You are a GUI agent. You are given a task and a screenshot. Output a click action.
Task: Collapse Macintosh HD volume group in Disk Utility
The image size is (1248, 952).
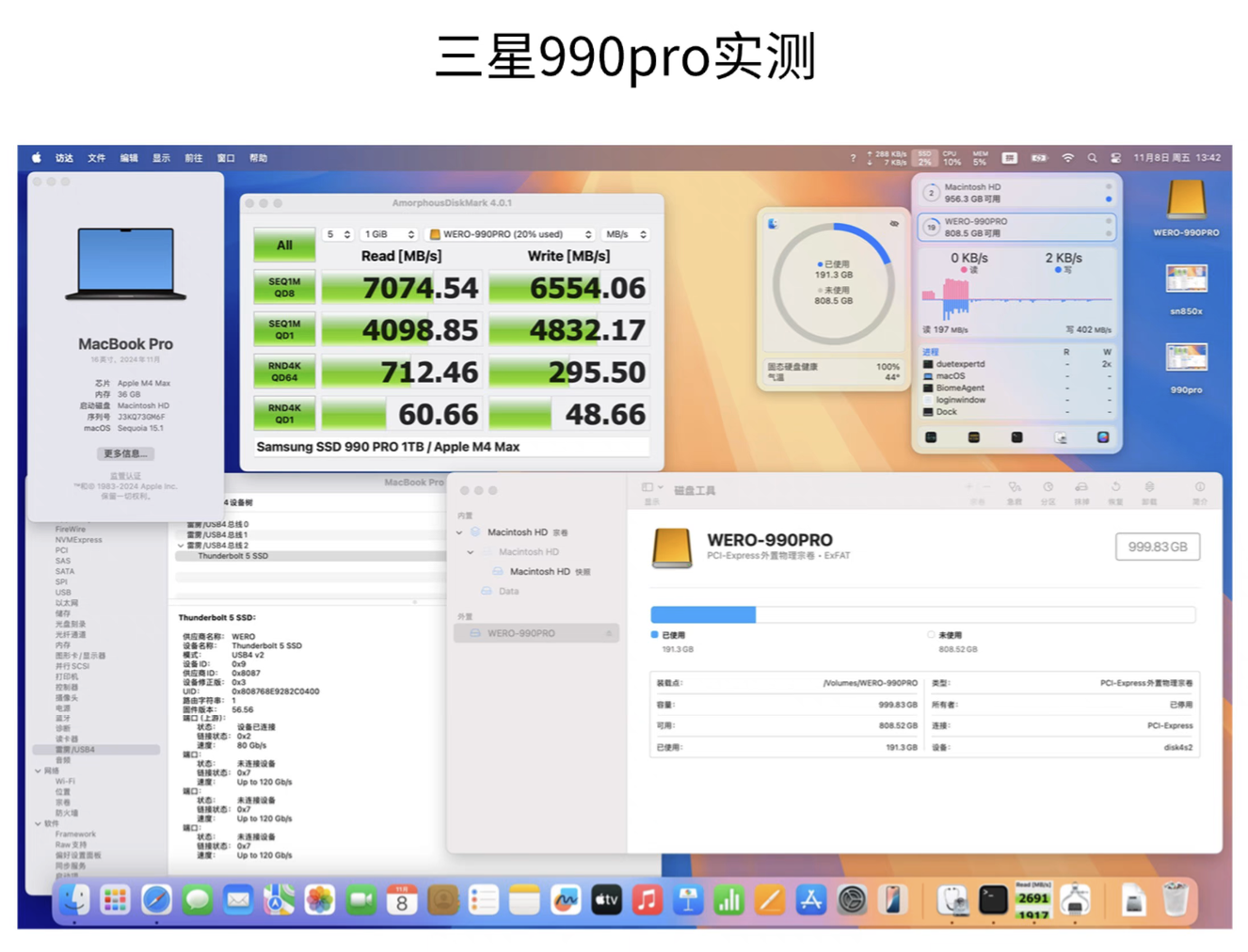[x=459, y=532]
